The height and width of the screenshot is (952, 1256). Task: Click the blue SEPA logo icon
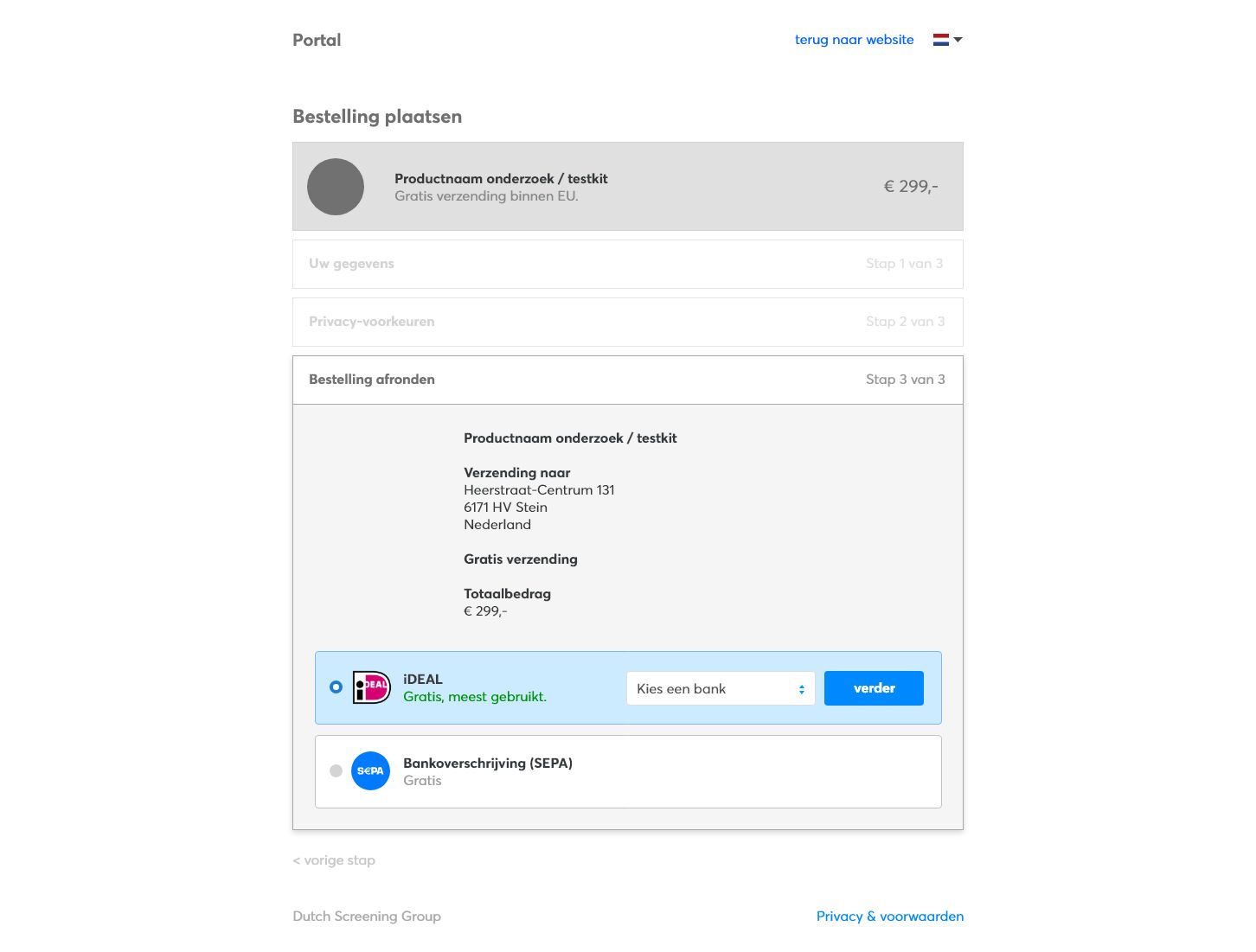click(x=370, y=770)
